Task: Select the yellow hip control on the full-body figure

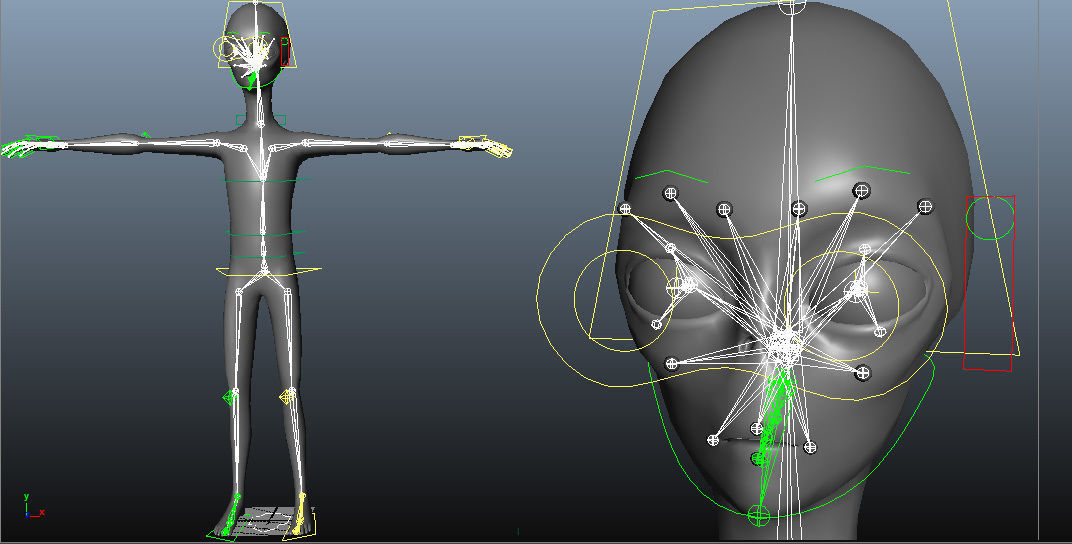Action: point(269,271)
